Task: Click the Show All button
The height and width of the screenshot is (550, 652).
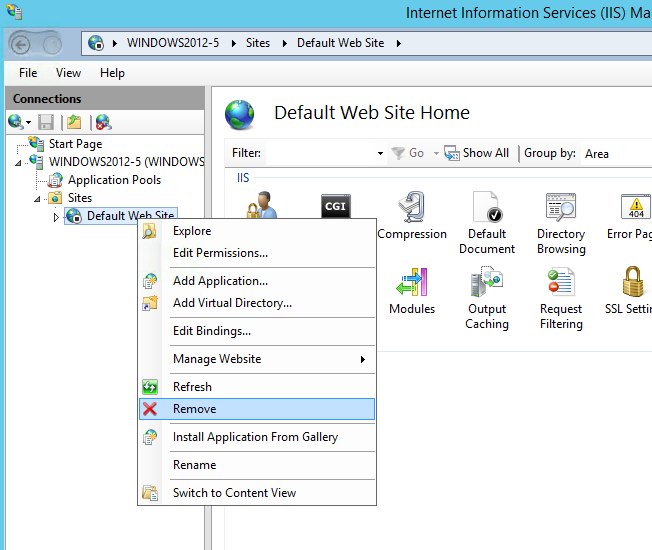Action: tap(477, 153)
